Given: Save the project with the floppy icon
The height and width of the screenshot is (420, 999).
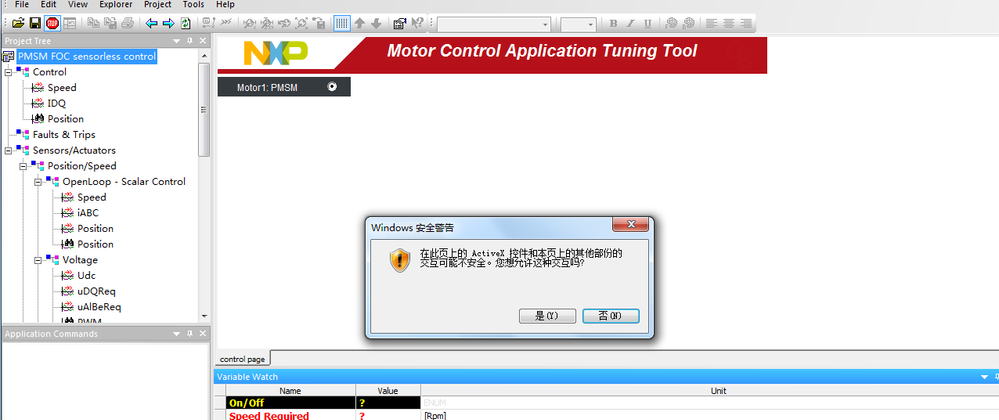Looking at the screenshot, I should click(x=35, y=24).
